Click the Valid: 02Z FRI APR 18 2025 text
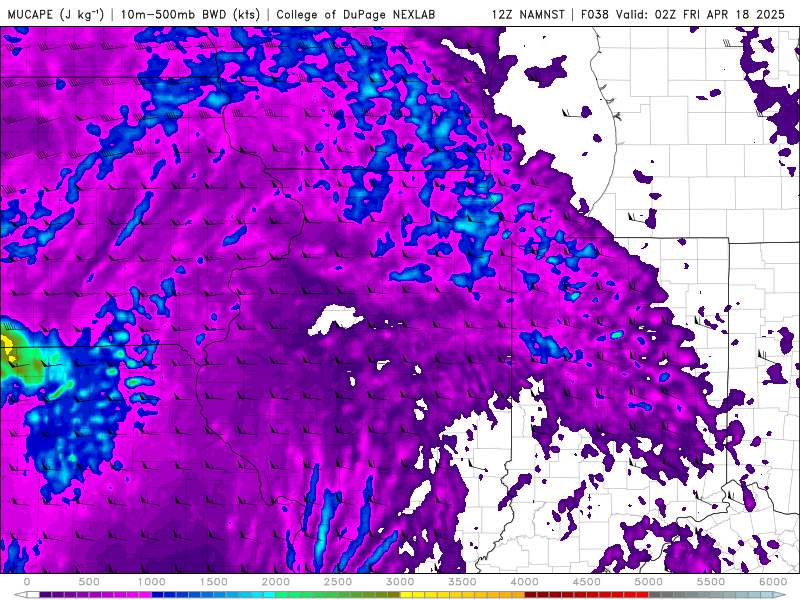 (x=700, y=14)
